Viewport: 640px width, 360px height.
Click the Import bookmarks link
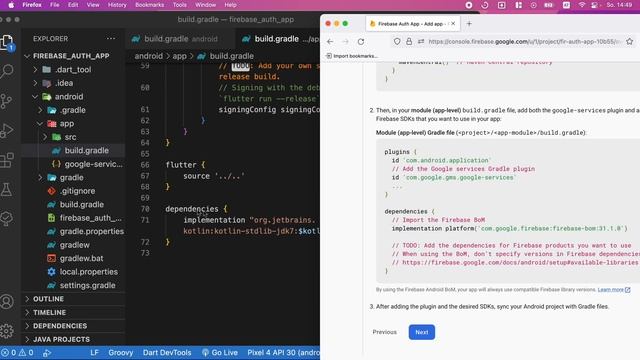point(352,56)
